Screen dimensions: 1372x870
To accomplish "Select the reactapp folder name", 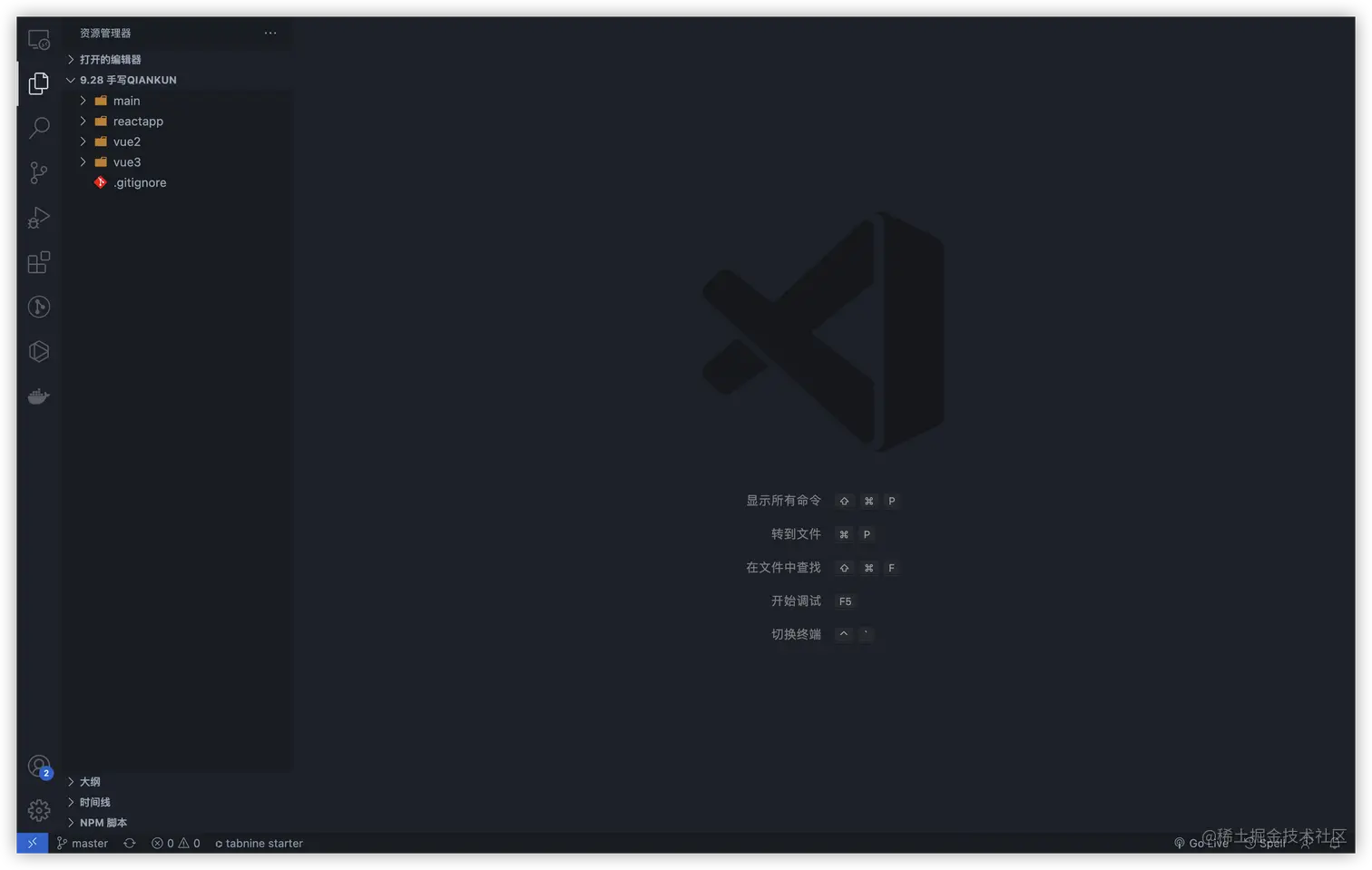I will click(x=138, y=122).
